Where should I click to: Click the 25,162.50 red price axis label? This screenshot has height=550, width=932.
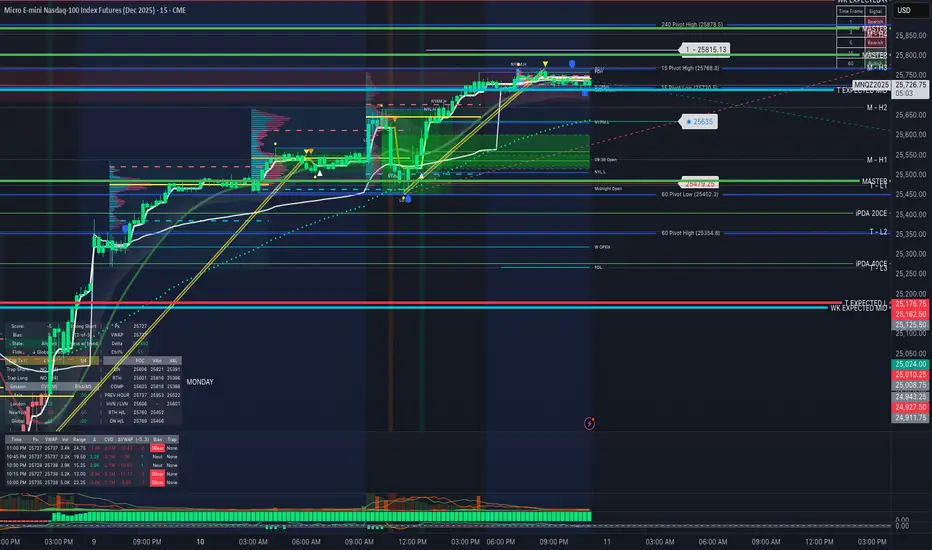pos(911,314)
